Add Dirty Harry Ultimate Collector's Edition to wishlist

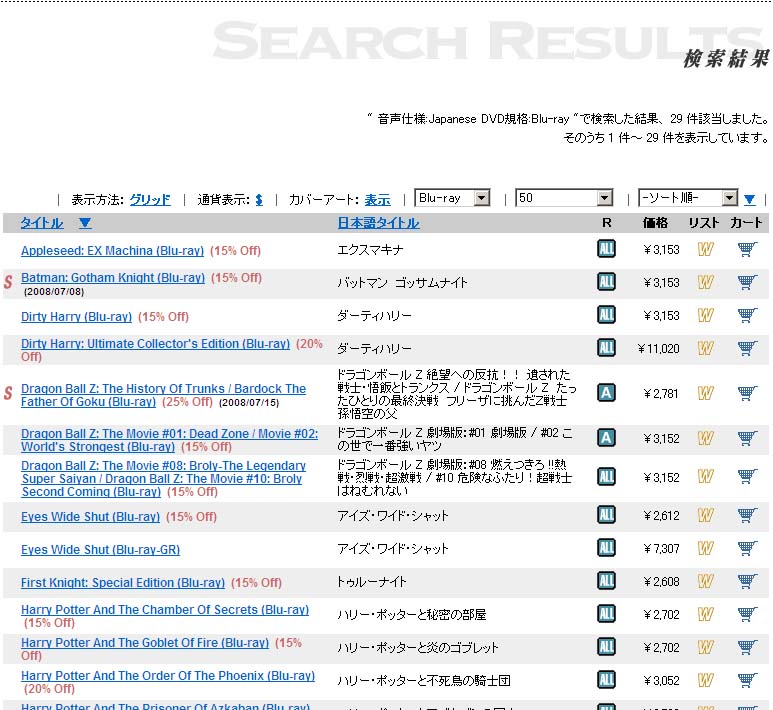pyautogui.click(x=705, y=349)
